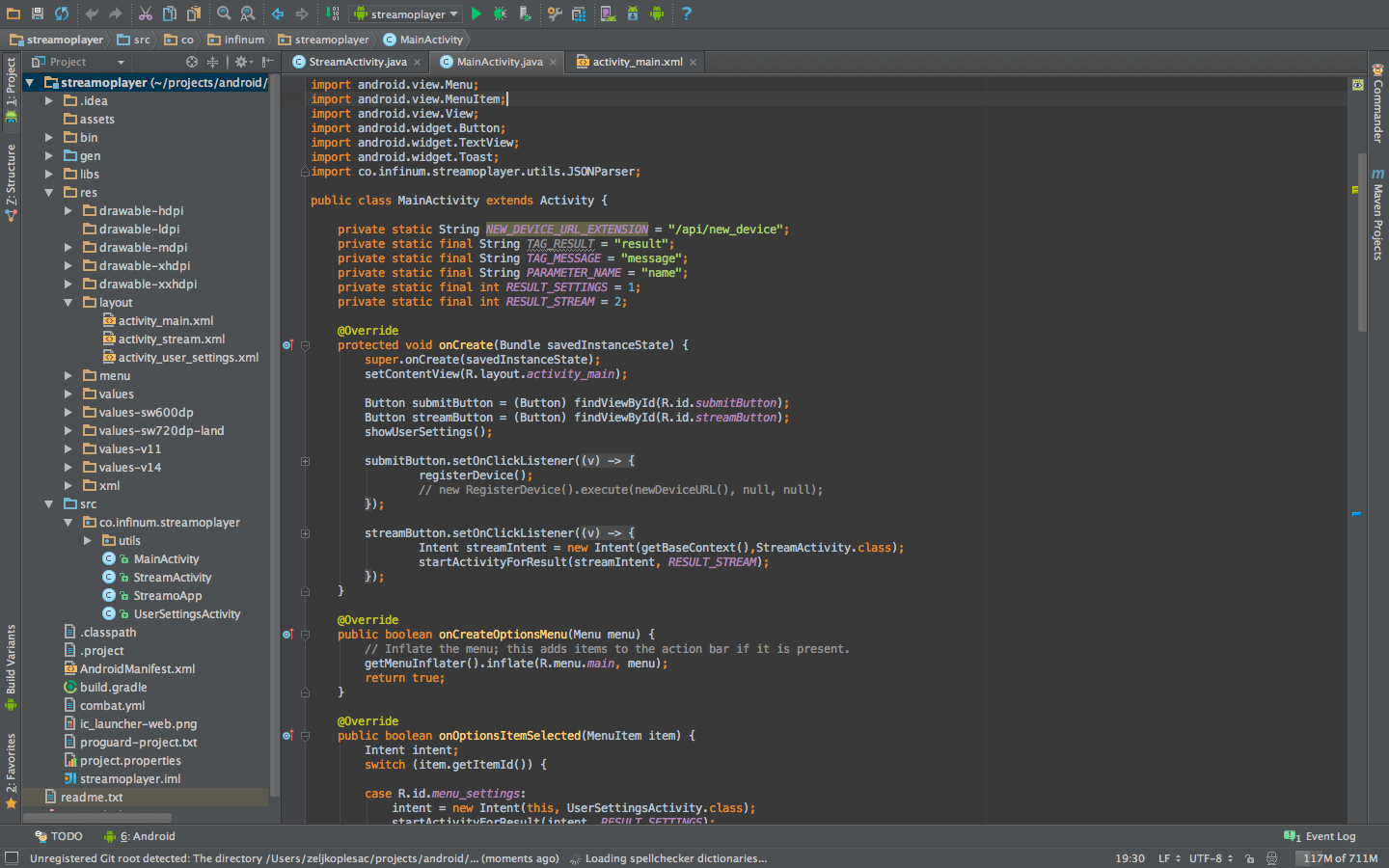The width and height of the screenshot is (1389, 868).
Task: Open Project Structure from toolbar
Action: (579, 14)
